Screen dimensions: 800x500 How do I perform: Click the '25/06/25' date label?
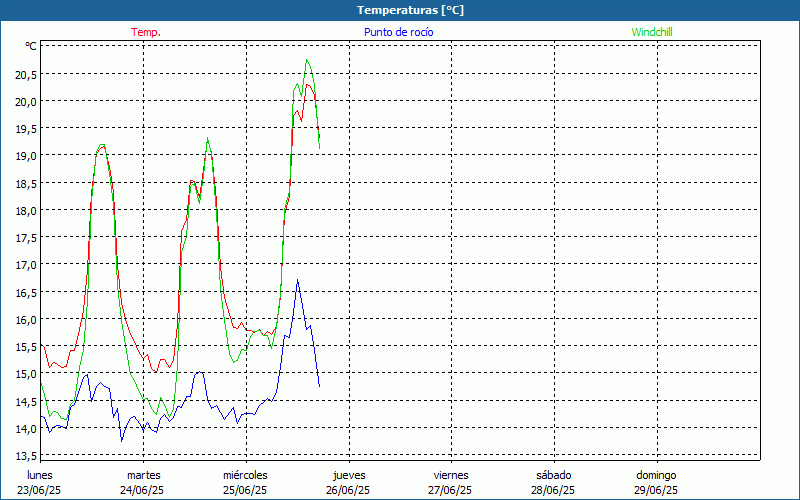click(245, 490)
